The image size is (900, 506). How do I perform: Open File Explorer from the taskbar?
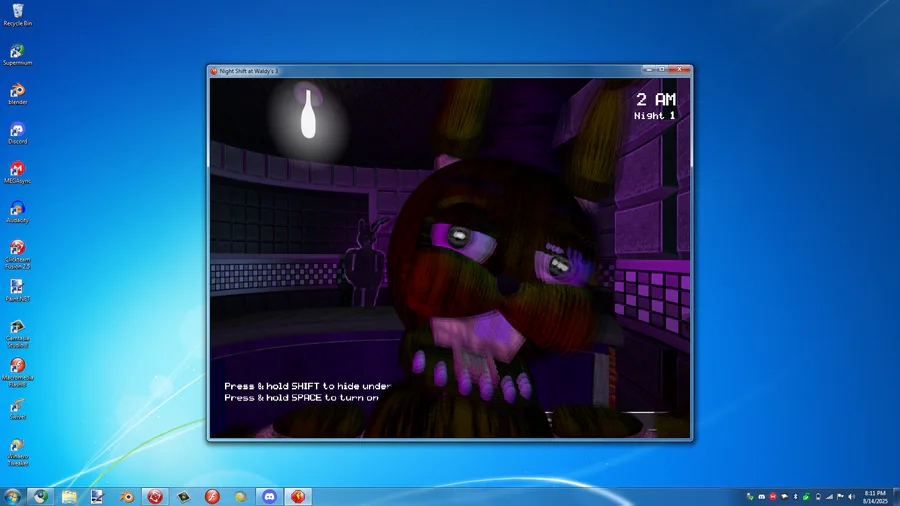[69, 496]
